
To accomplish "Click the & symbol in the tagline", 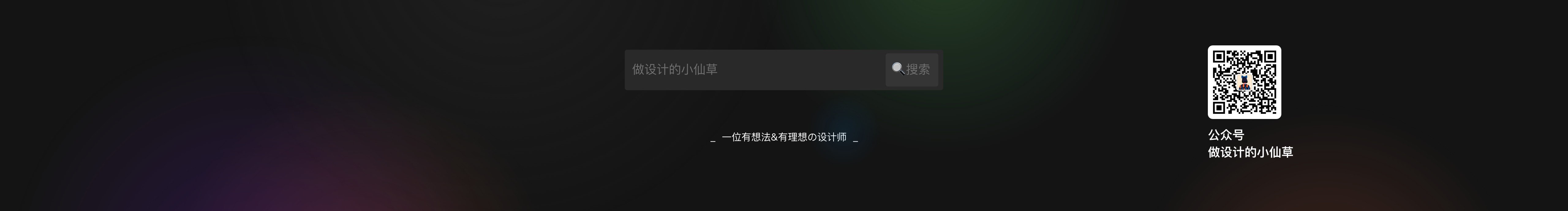I will [x=774, y=137].
